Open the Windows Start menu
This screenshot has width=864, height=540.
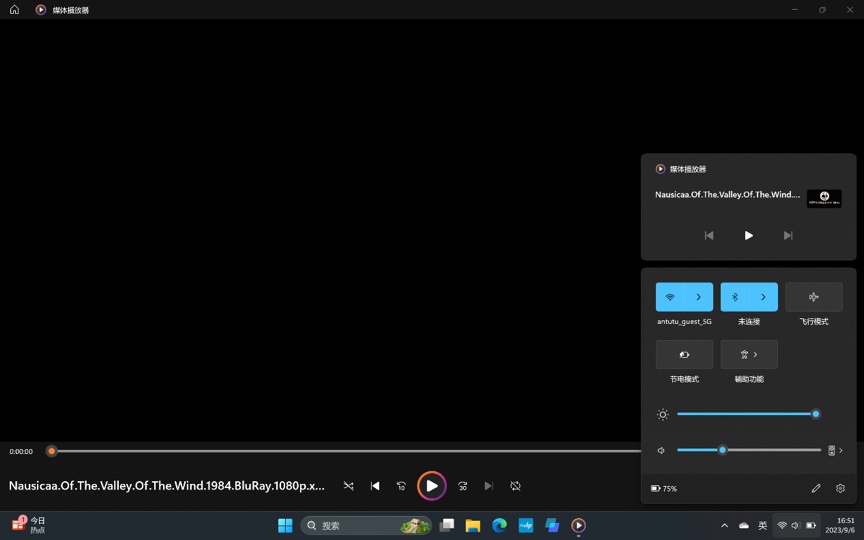(285, 526)
